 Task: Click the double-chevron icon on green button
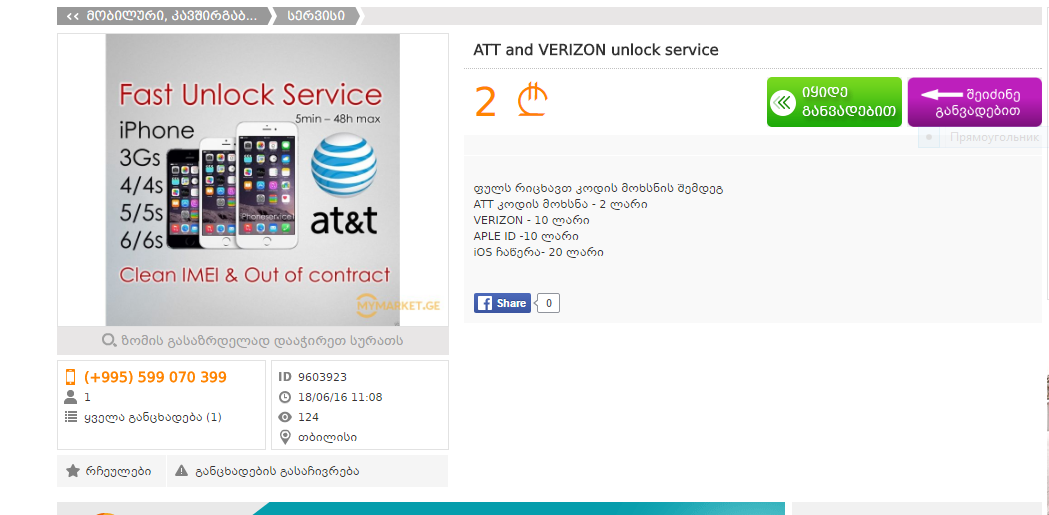coord(782,103)
